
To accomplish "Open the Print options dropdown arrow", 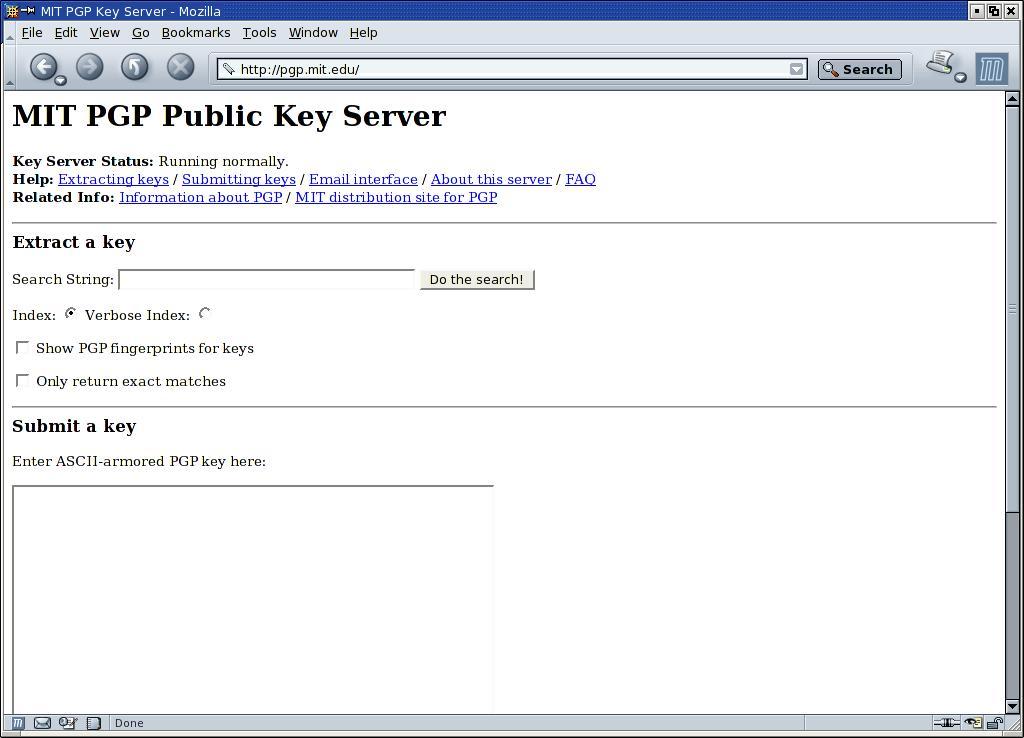I will click(x=960, y=78).
